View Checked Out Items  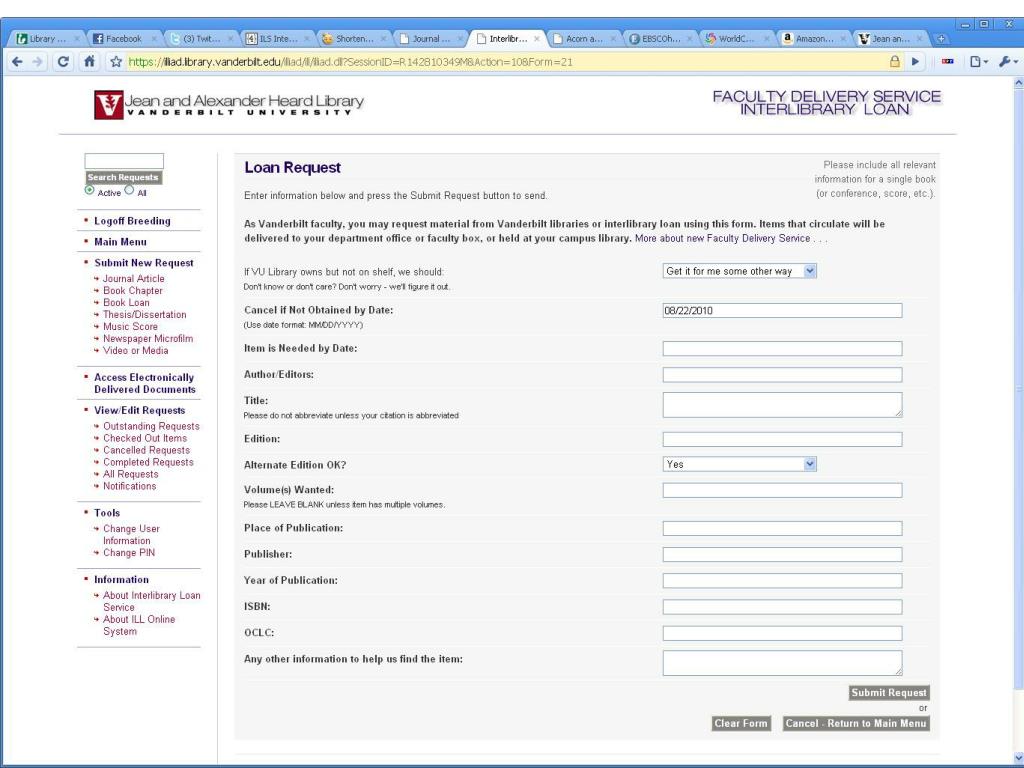click(x=144, y=438)
